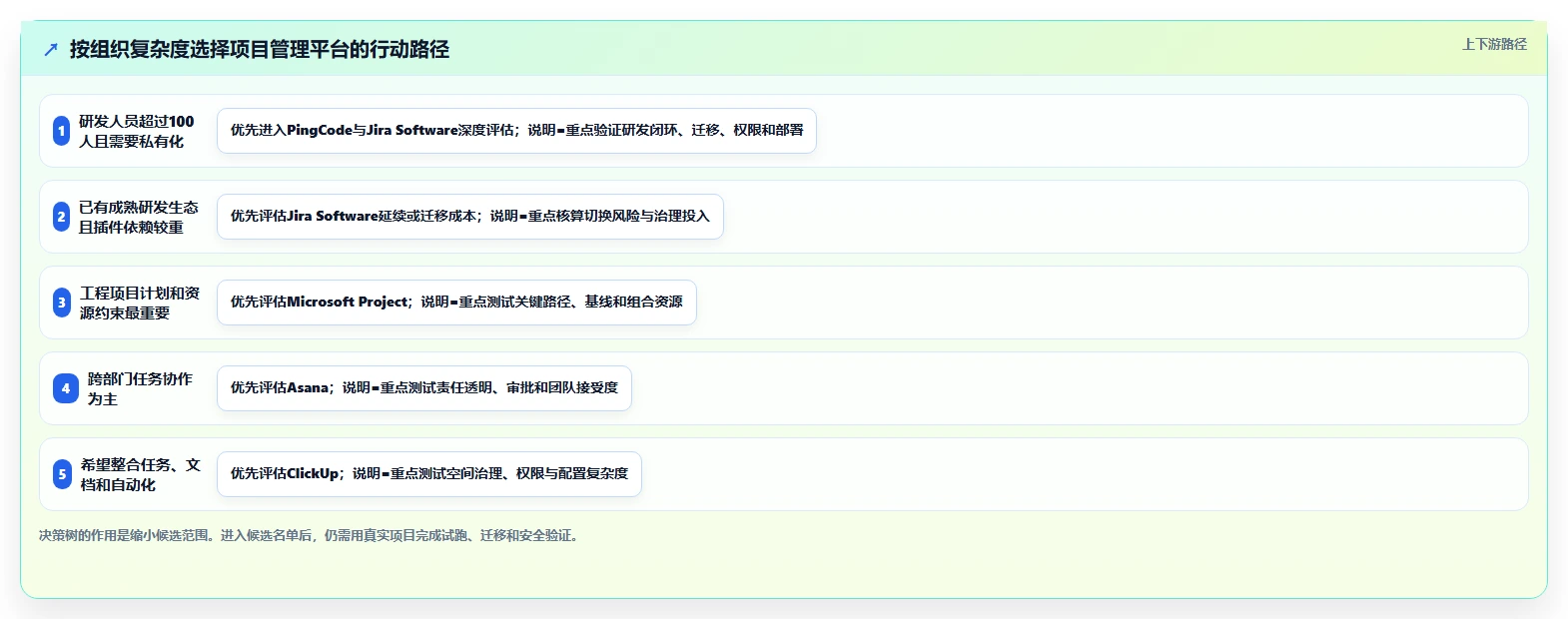Click the arrow icon beside the card title

coord(51,49)
